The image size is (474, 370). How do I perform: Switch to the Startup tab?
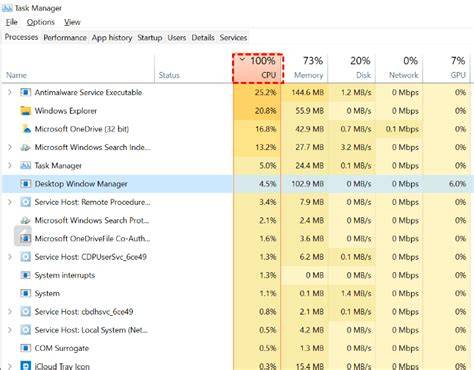coord(150,38)
